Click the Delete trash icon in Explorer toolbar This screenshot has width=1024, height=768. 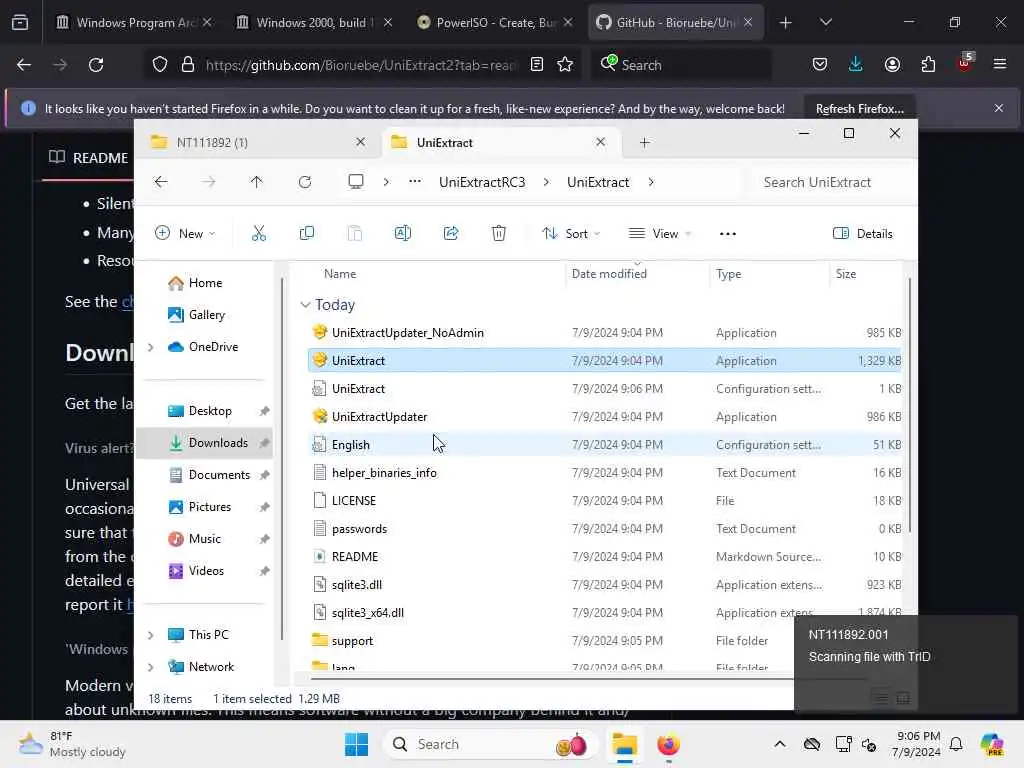pos(498,233)
